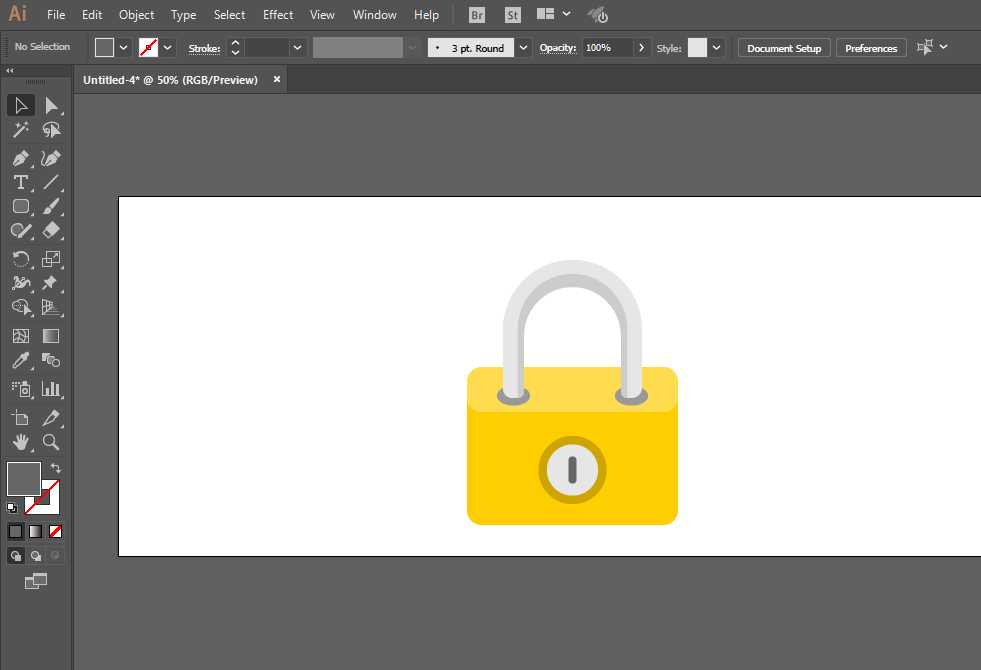Switch the paint mode to Gradient

[35, 531]
